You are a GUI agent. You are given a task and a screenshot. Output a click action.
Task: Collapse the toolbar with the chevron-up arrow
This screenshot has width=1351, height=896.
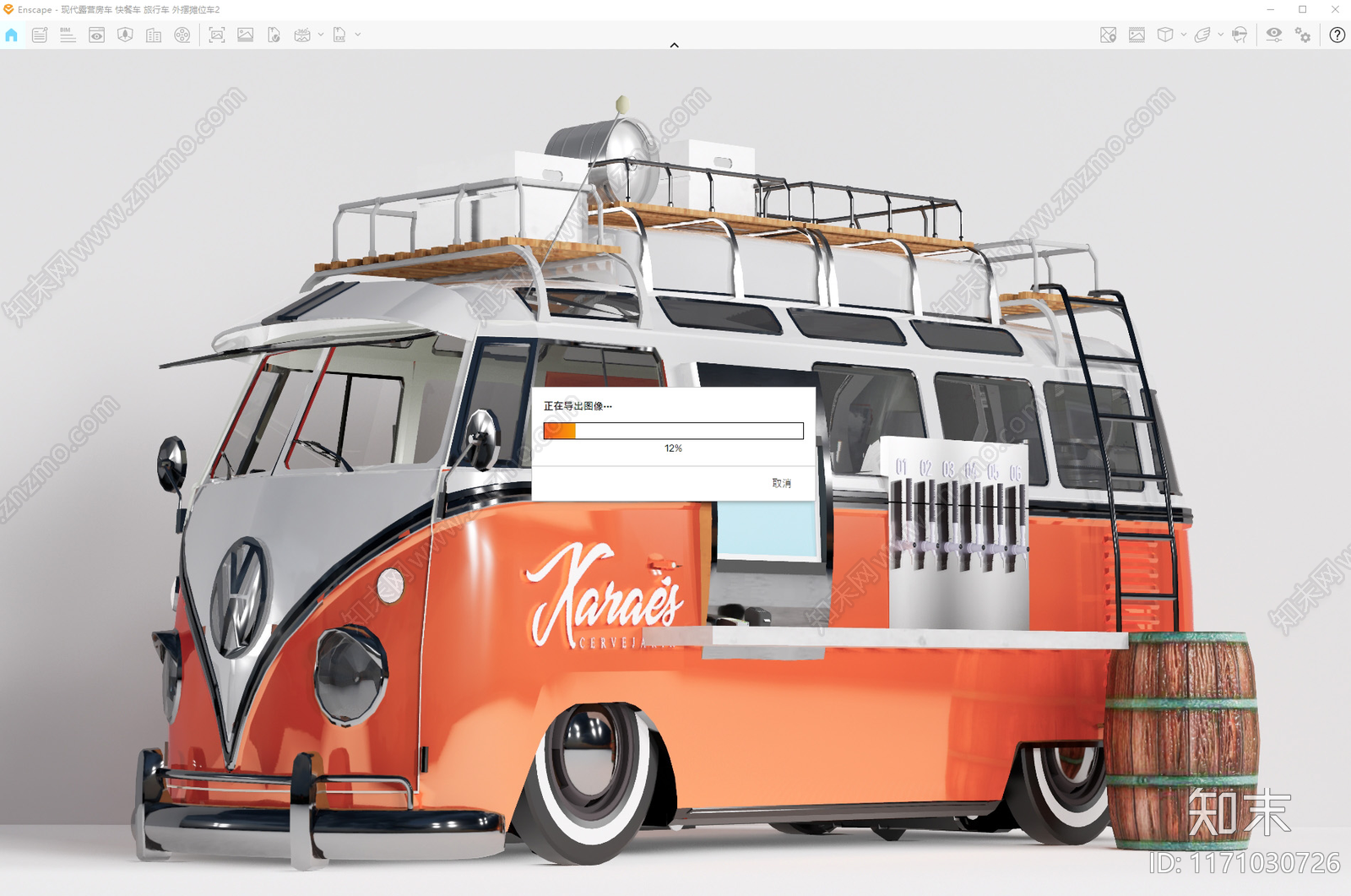pos(674,45)
